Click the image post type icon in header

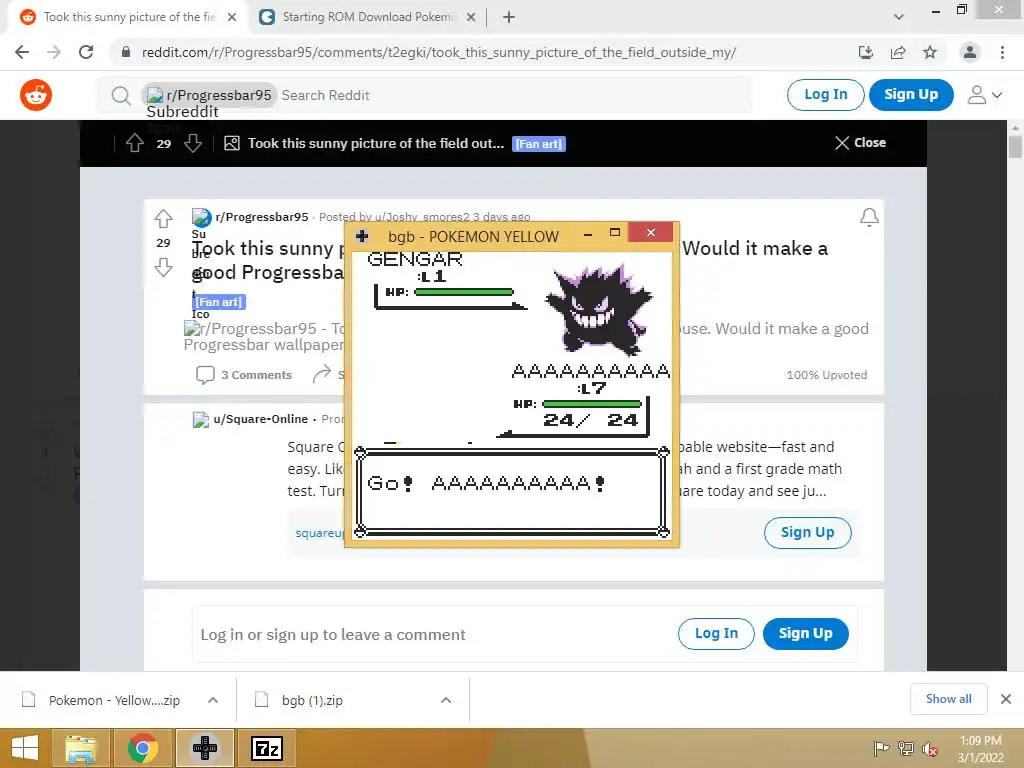tap(232, 143)
